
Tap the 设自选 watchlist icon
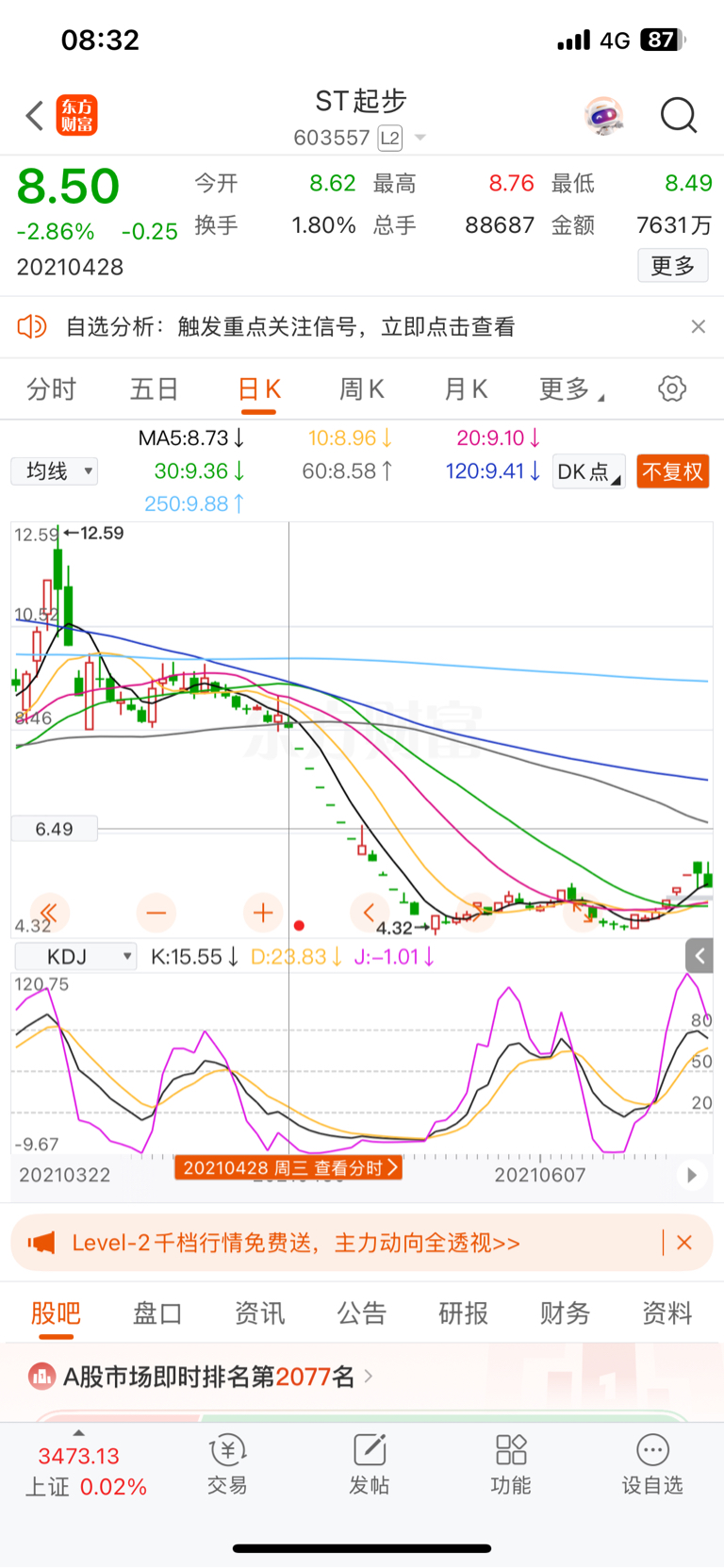pyautogui.click(x=652, y=1464)
